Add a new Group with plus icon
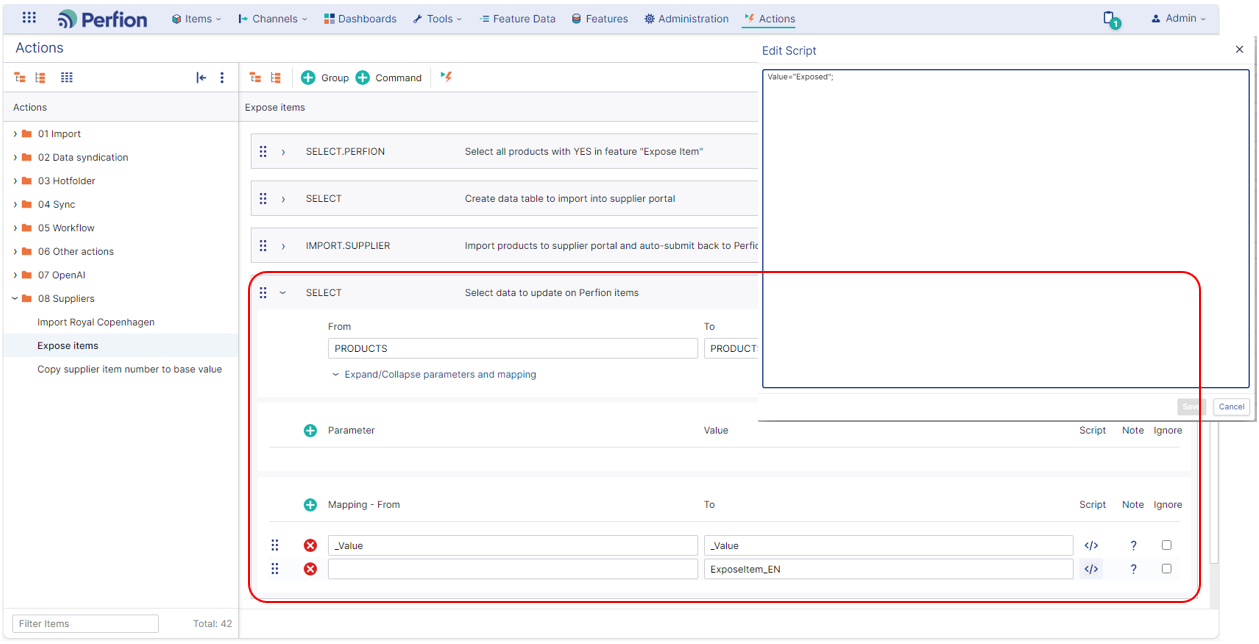The height and width of the screenshot is (644, 1259). [308, 77]
